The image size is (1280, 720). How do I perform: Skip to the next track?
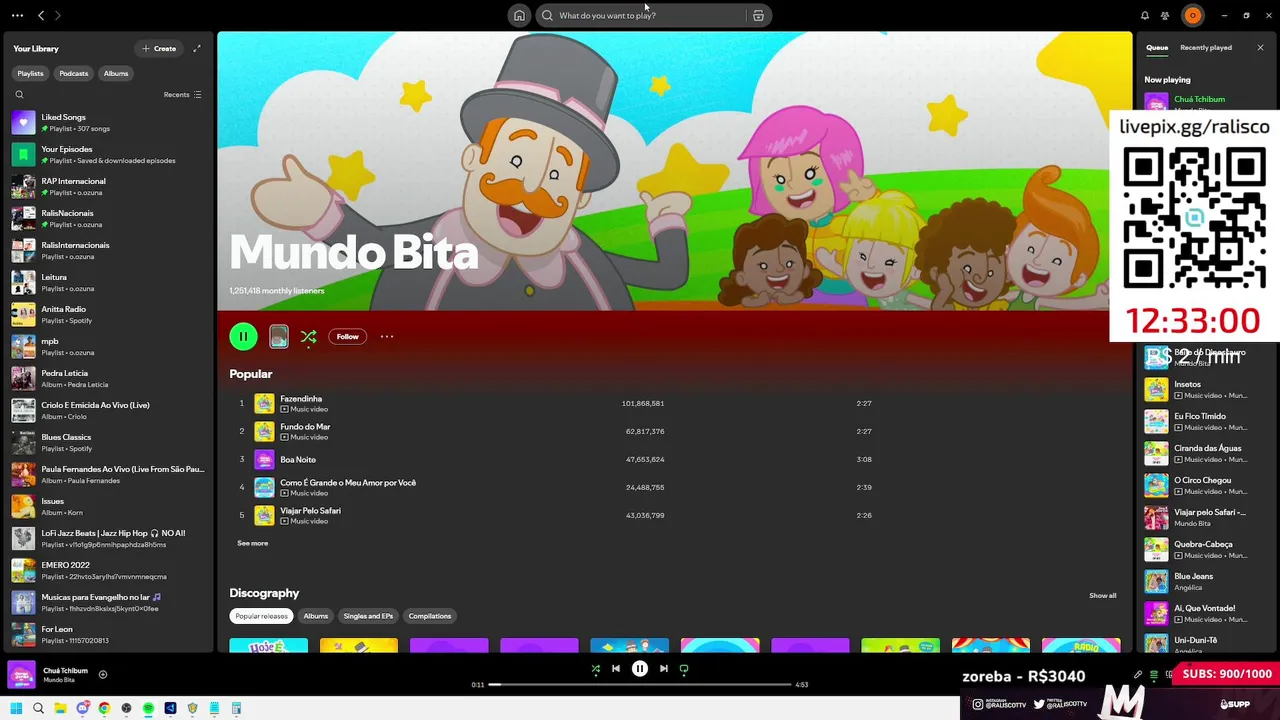(664, 669)
